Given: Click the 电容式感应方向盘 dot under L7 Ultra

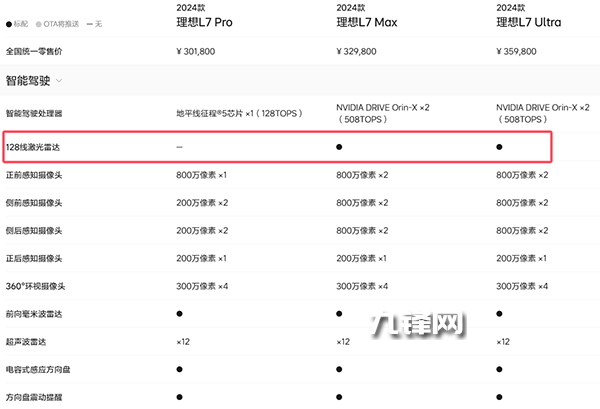Looking at the screenshot, I should pos(499,370).
